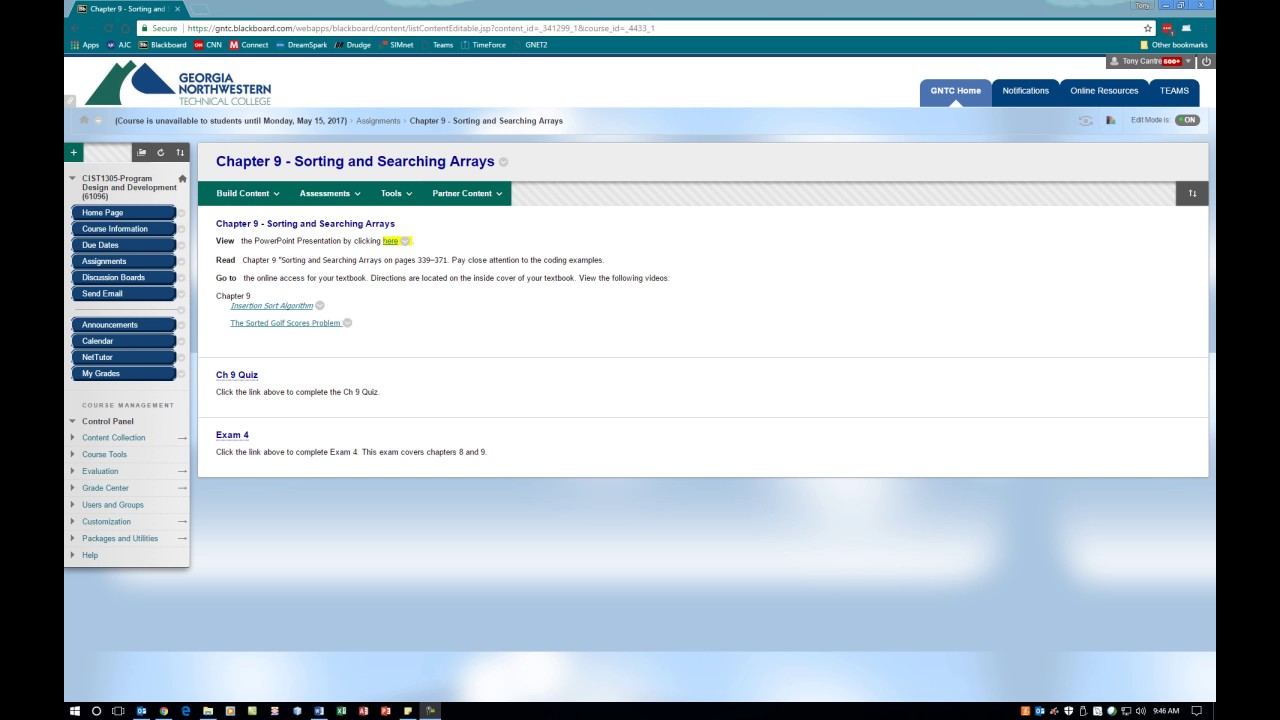Image resolution: width=1280 pixels, height=720 pixels.
Task: Open the course folder view icon in sidebar
Action: 142,153
